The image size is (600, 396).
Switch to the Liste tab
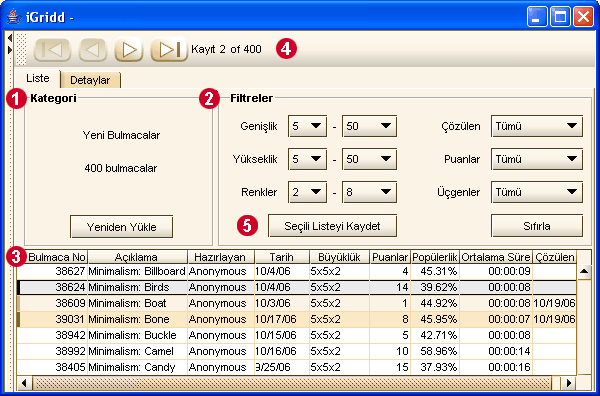click(38, 78)
